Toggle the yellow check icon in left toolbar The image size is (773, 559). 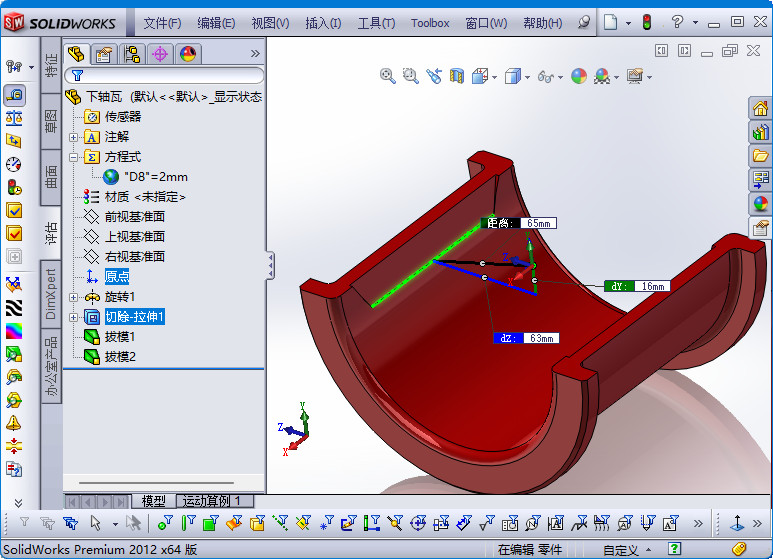coord(14,210)
